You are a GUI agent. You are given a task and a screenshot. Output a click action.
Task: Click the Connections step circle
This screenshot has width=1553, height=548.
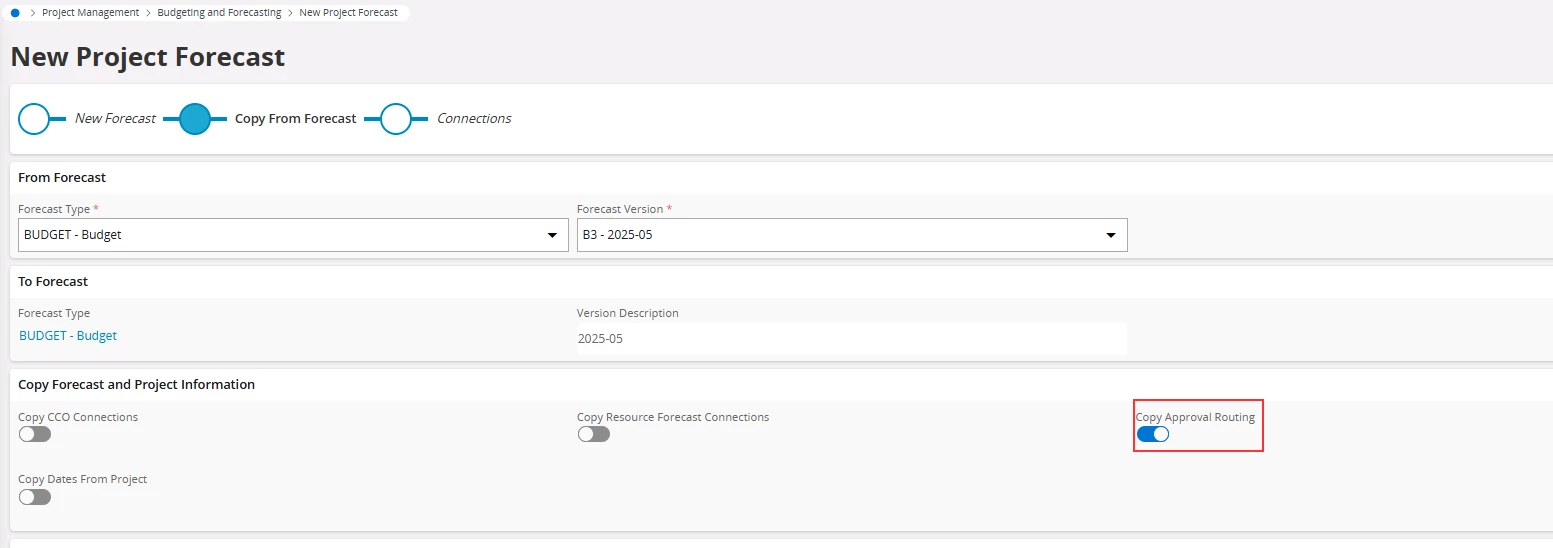coord(396,119)
